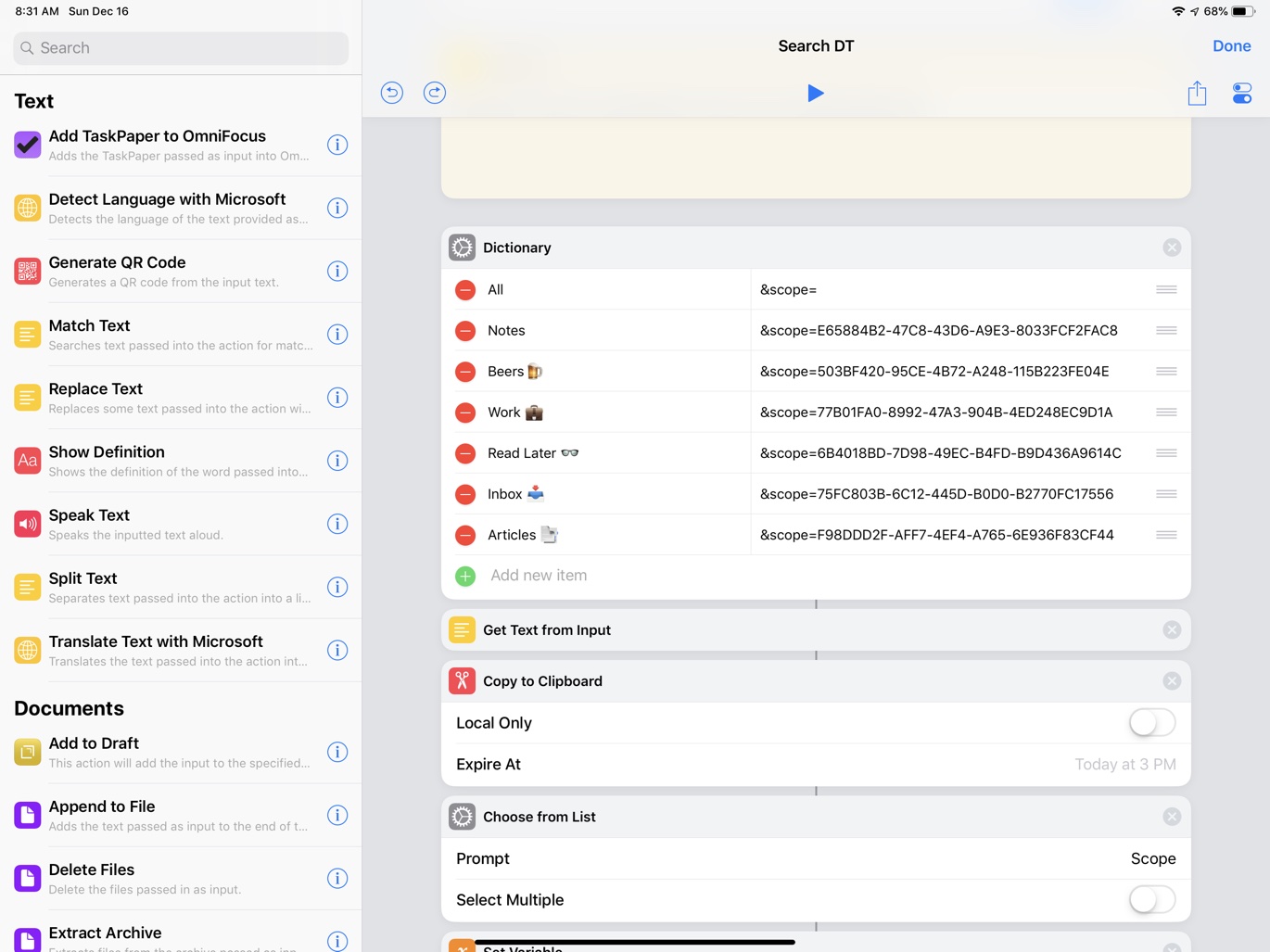
Task: Show info for Append to File
Action: point(337,814)
